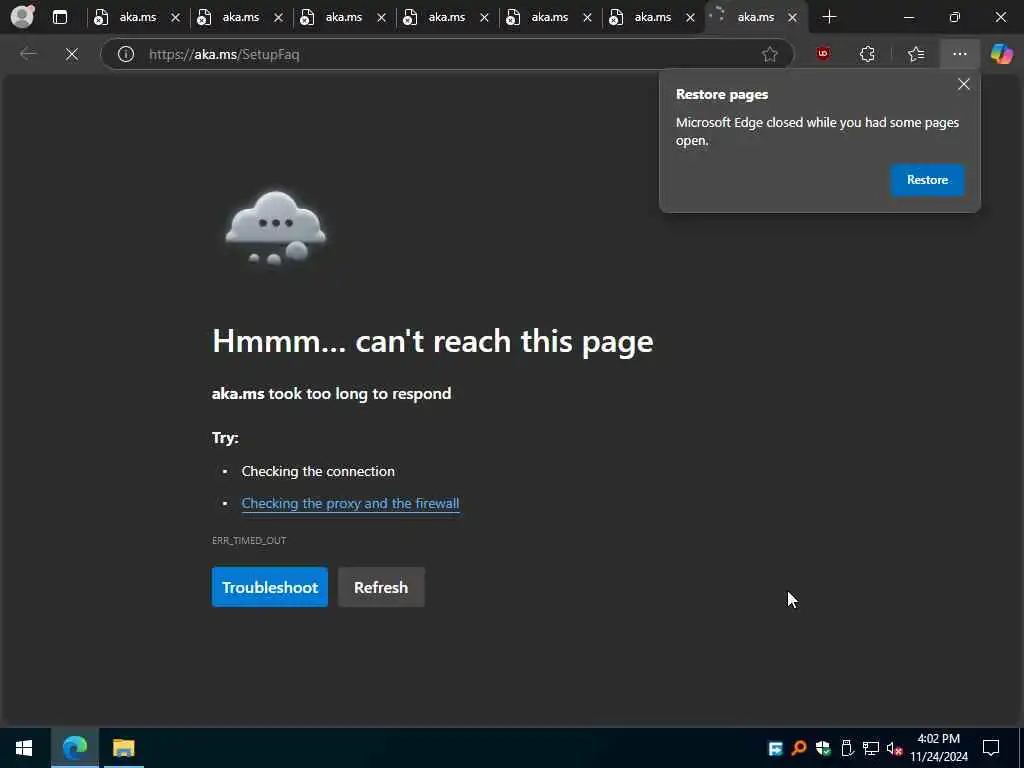Dismiss the Restore pages popup
The width and height of the screenshot is (1024, 768).
(963, 84)
